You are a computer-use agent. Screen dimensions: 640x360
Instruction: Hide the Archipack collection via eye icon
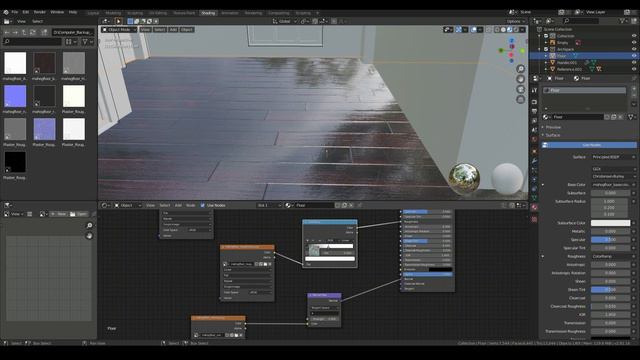click(634, 49)
